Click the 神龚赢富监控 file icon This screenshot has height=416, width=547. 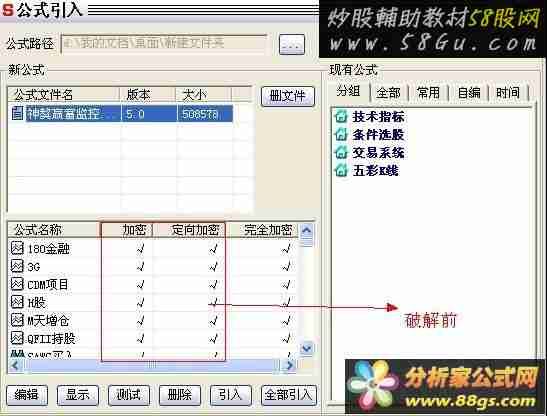pyautogui.click(x=17, y=113)
